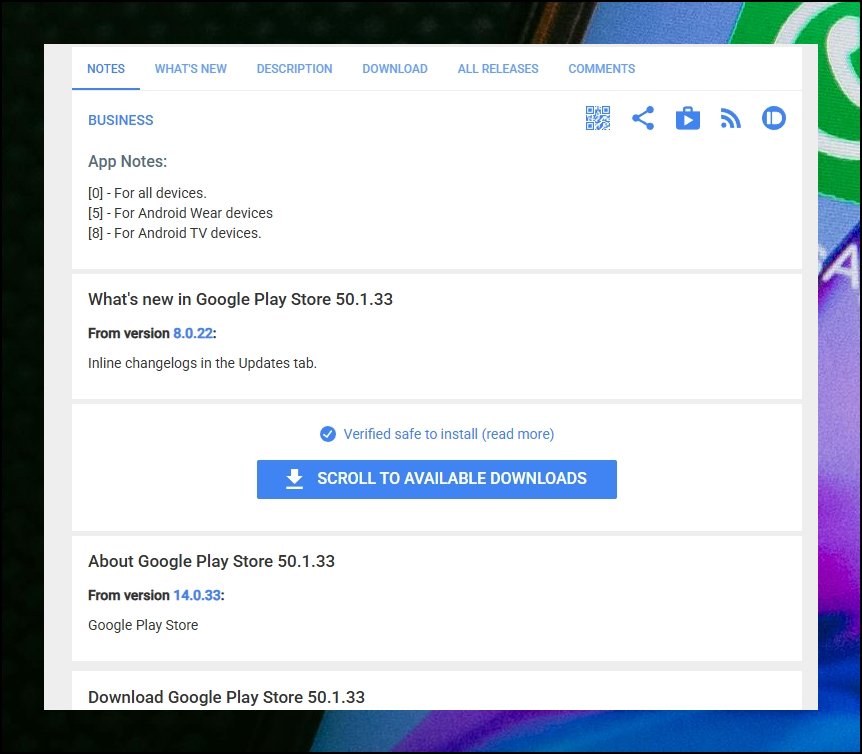This screenshot has height=754, width=862.
Task: Click the verified checkmark badge icon
Action: tap(328, 434)
